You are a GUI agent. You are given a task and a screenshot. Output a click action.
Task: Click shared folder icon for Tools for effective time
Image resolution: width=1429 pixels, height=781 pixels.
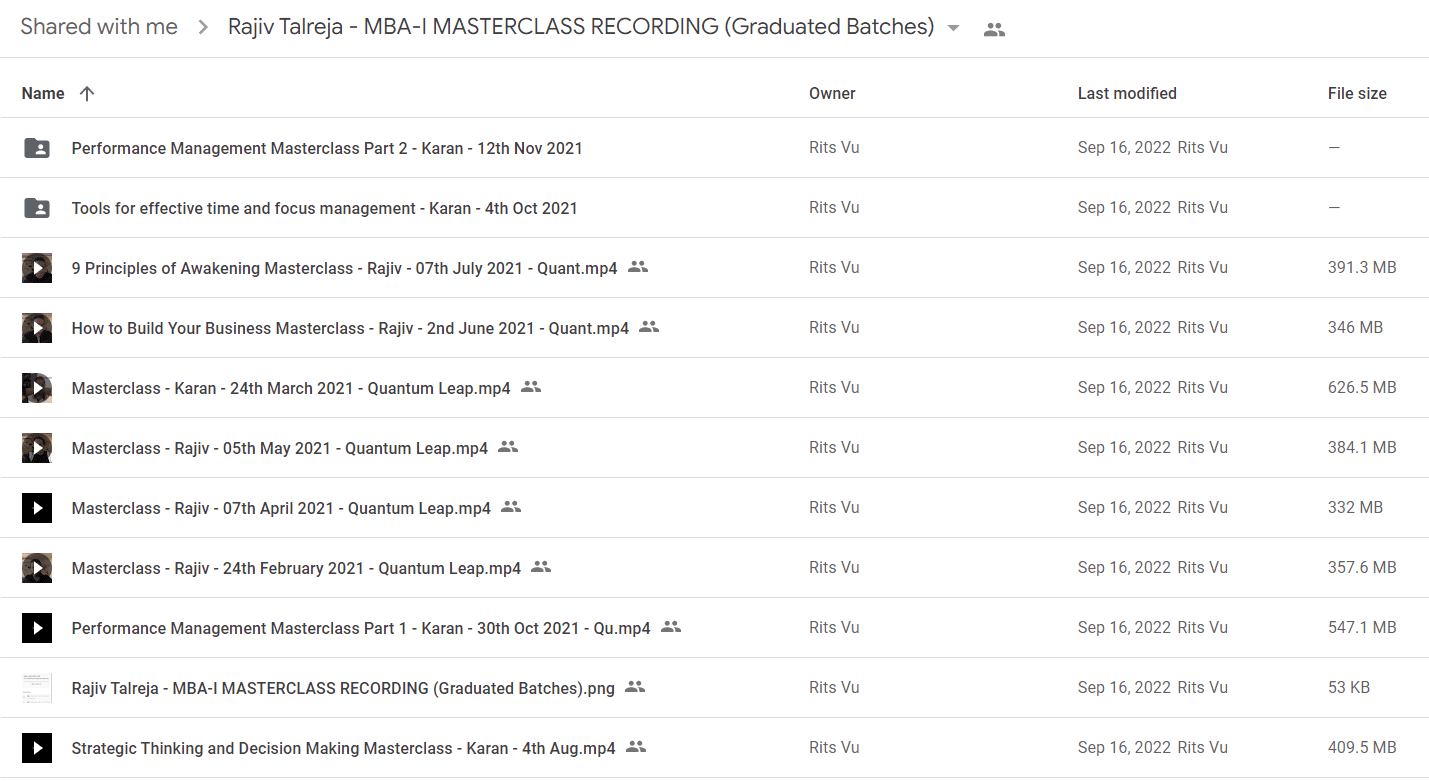(36, 208)
